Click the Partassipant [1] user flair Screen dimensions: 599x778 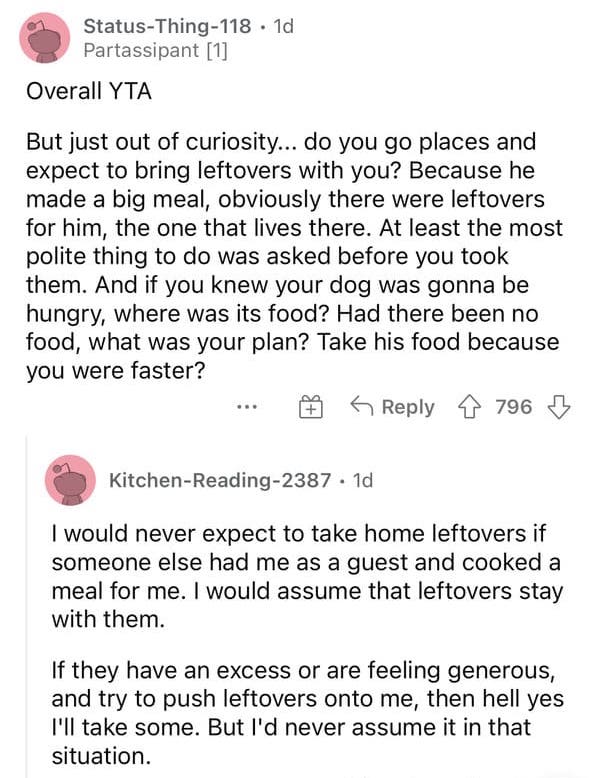(x=155, y=50)
